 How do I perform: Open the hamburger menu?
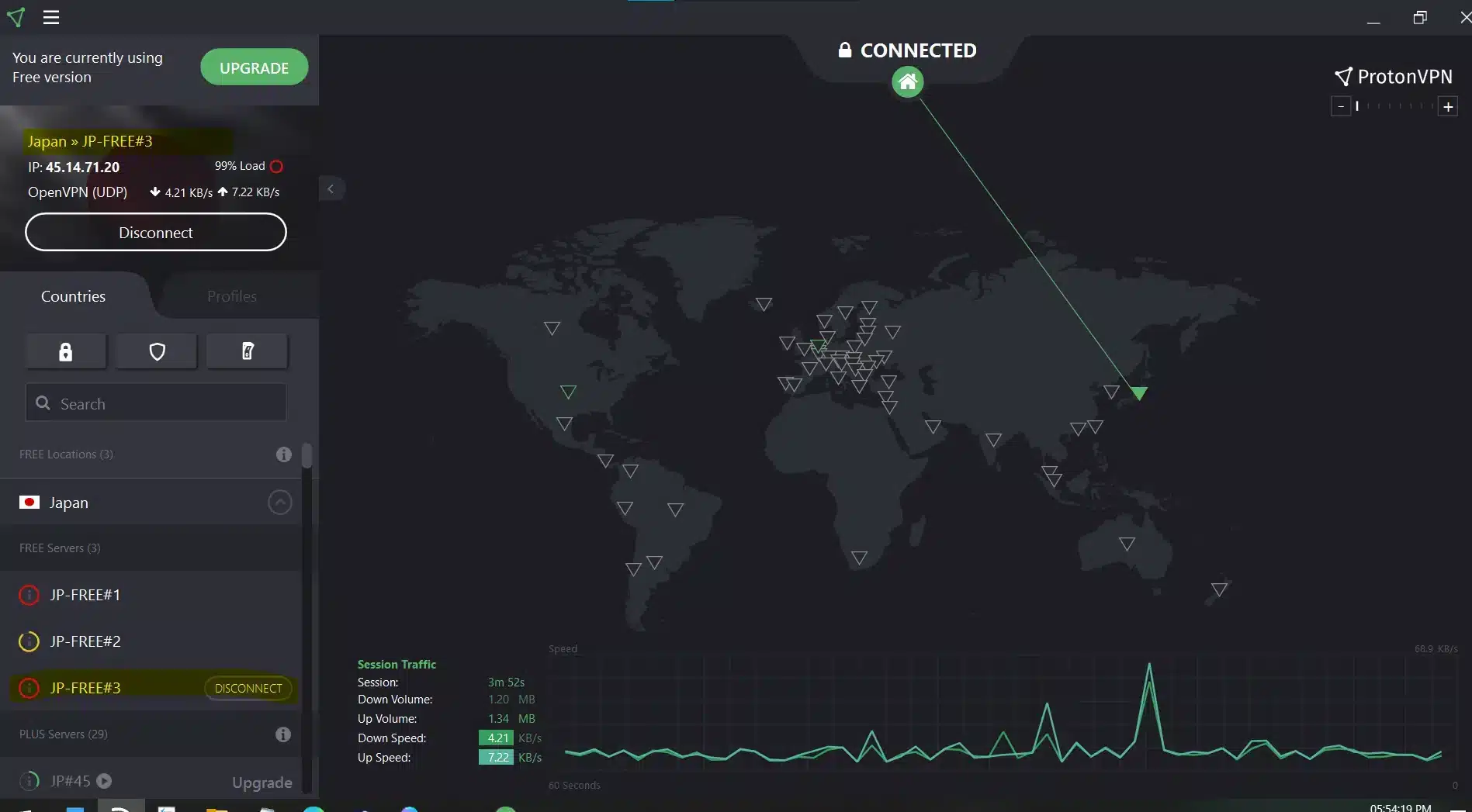[x=51, y=17]
